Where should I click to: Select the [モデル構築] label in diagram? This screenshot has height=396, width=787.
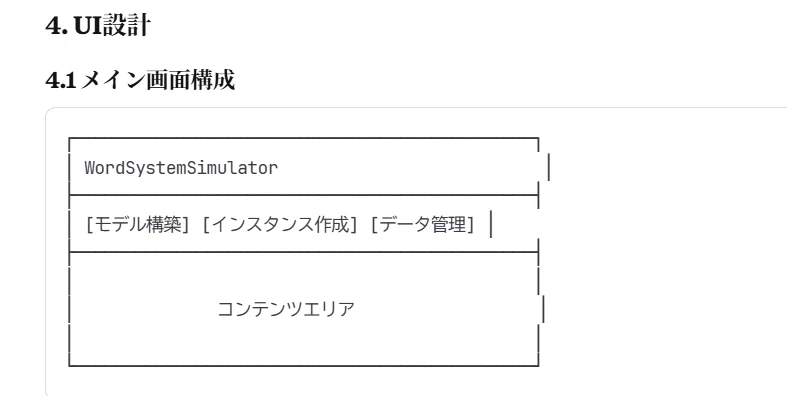(138, 224)
